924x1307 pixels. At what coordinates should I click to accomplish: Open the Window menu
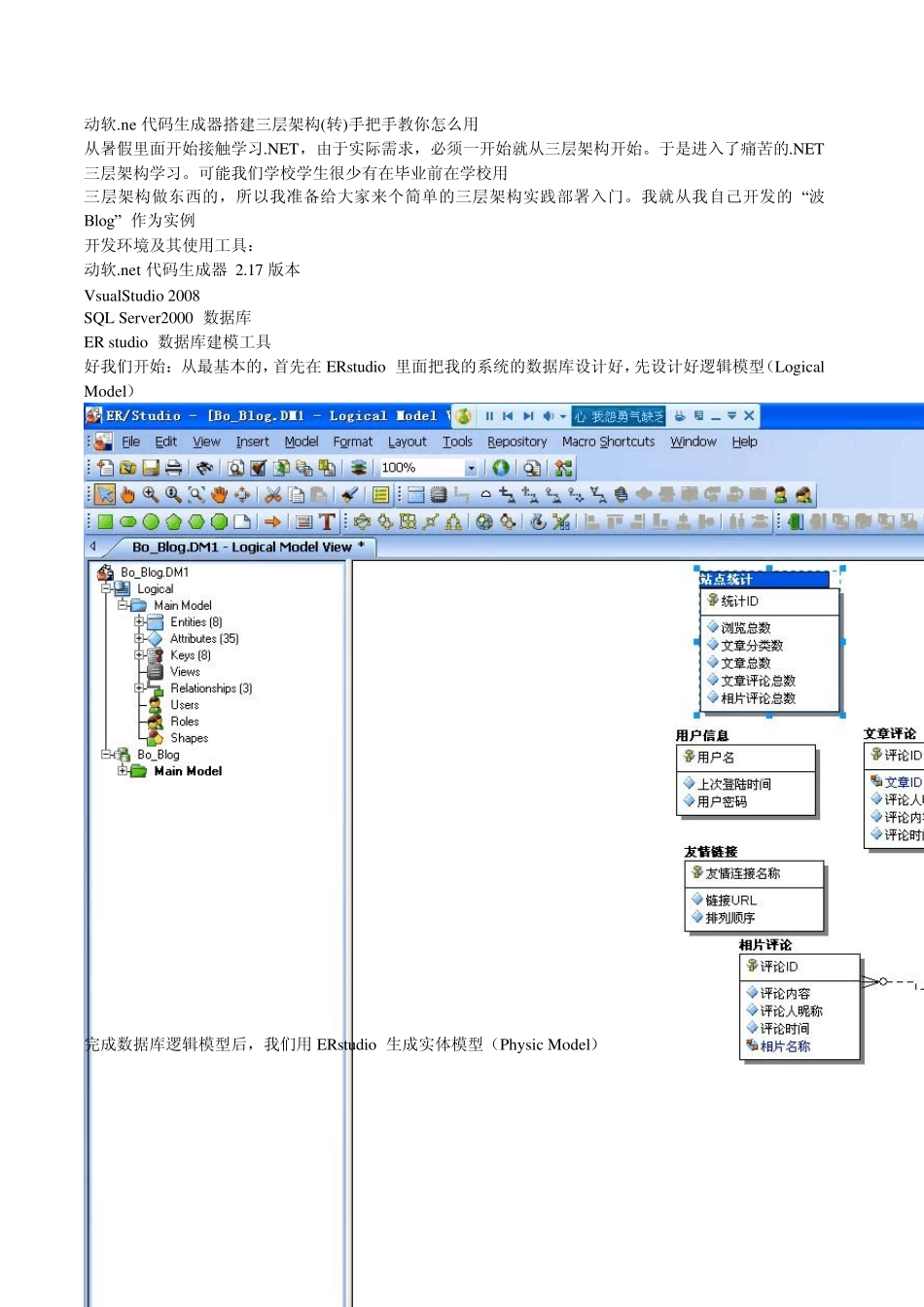(x=693, y=442)
